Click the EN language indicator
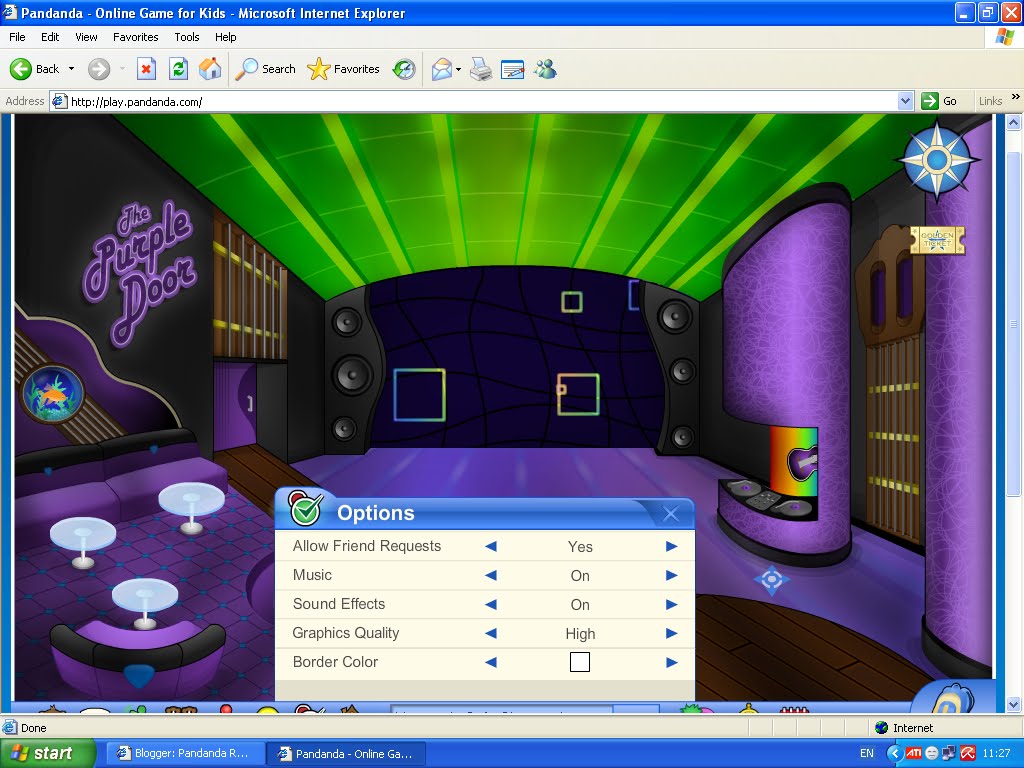 [x=867, y=754]
